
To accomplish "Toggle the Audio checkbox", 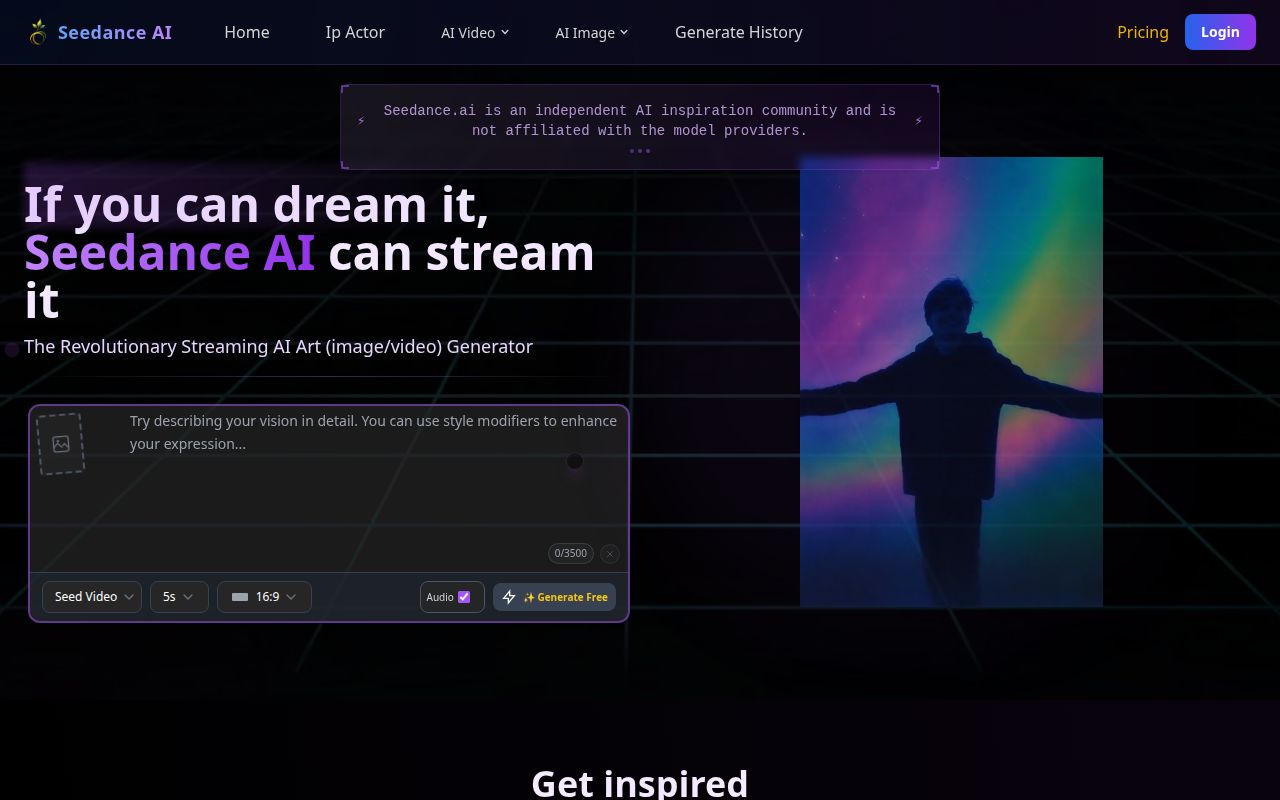I will [x=464, y=597].
